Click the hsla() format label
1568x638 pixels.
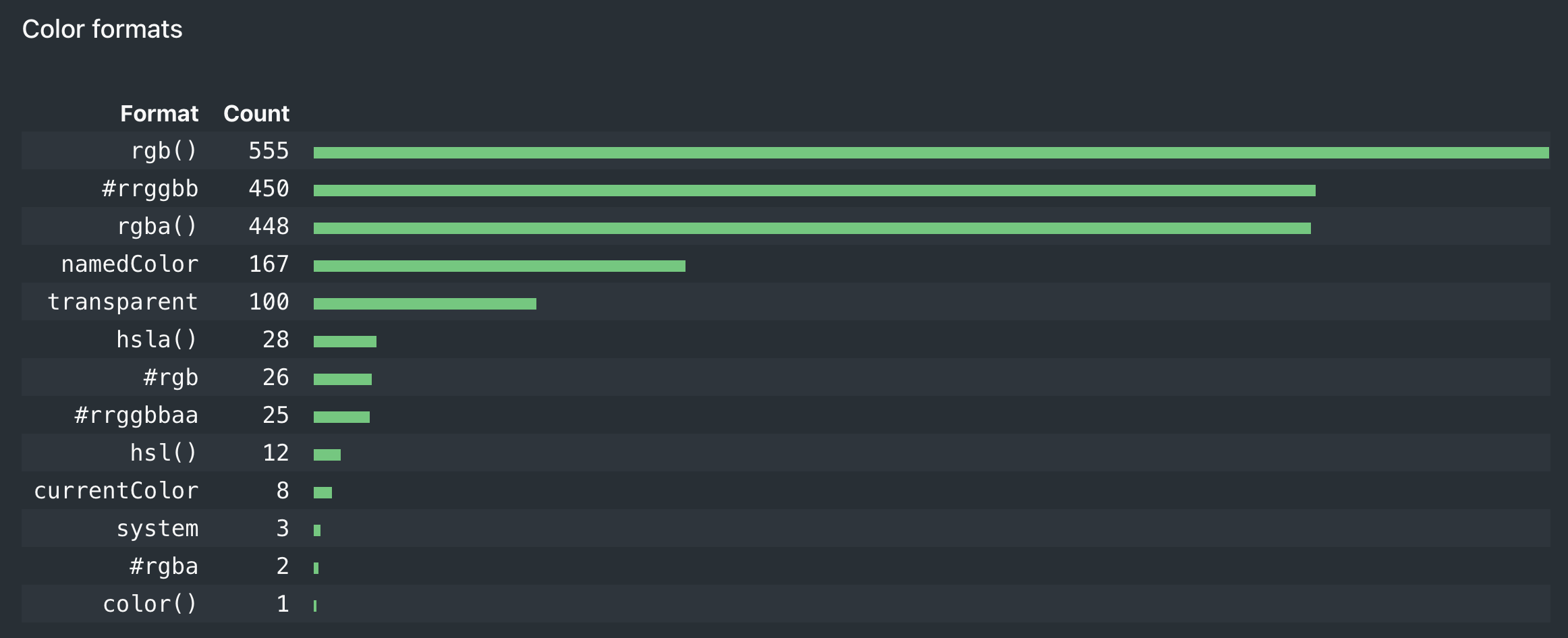click(x=157, y=340)
